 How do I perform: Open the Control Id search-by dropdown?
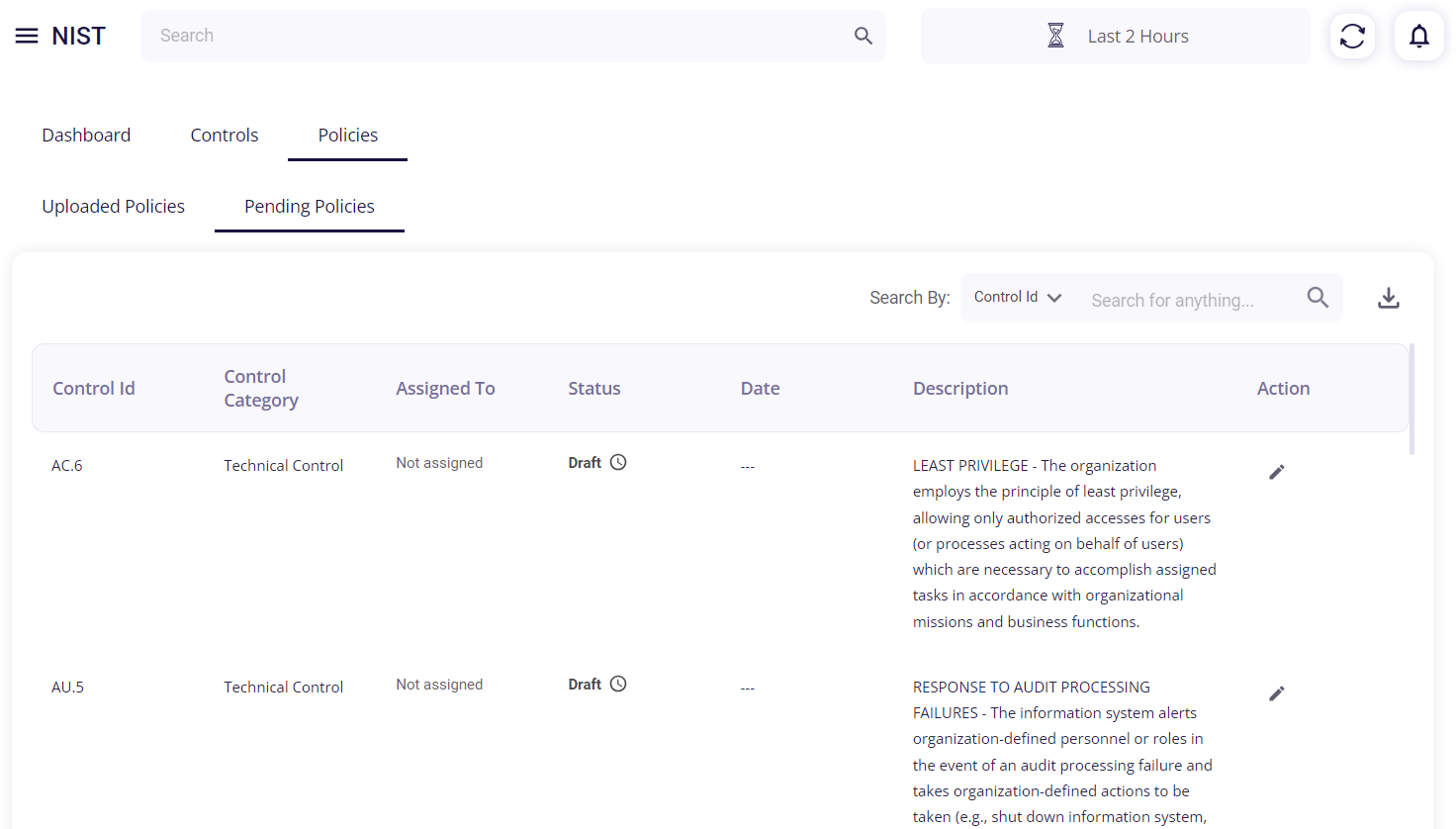1018,297
